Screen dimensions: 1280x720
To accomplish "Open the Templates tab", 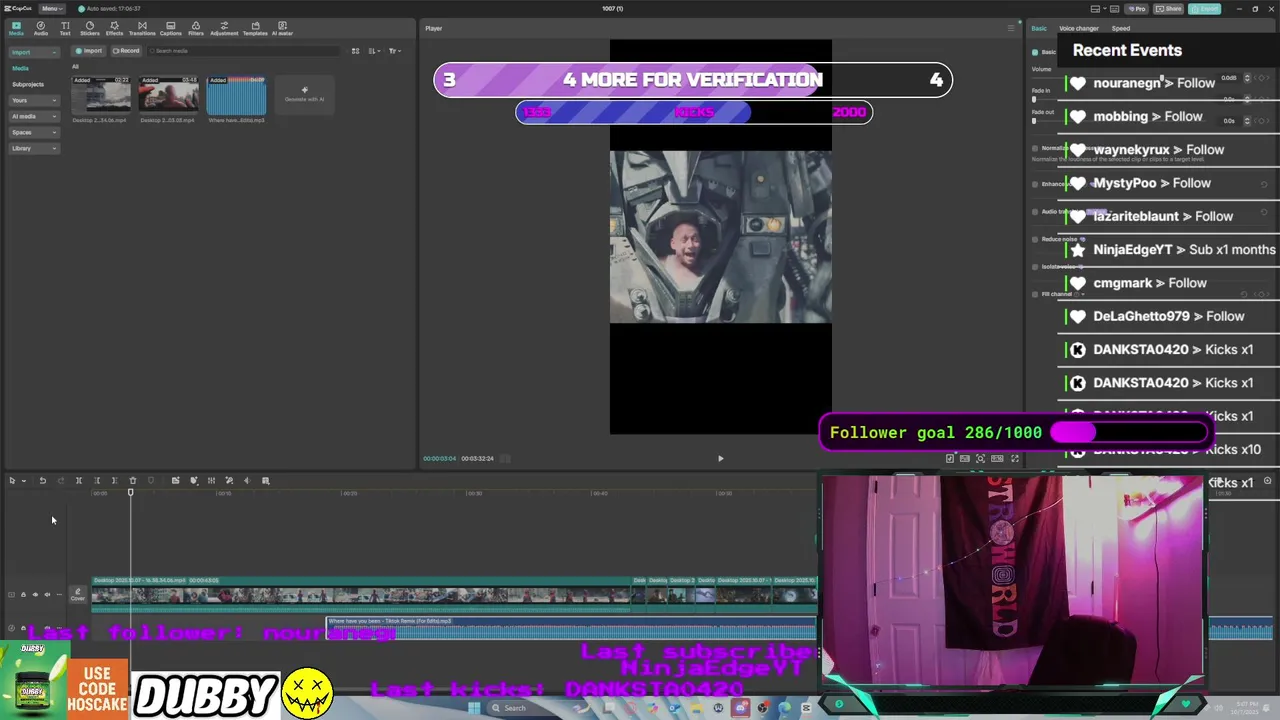I will [x=255, y=28].
